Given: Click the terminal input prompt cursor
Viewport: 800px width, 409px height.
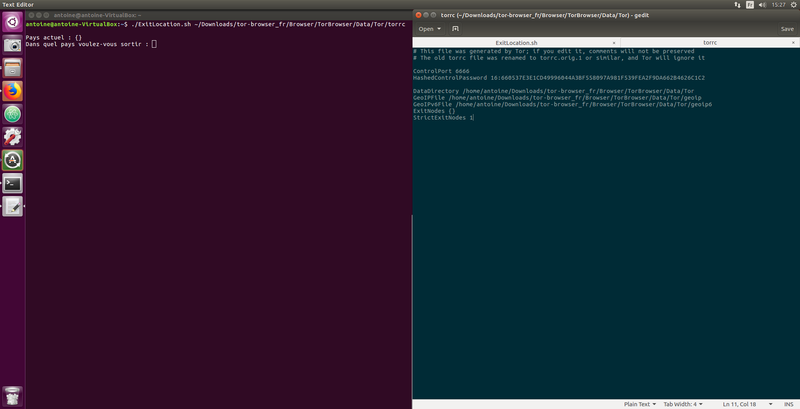Looking at the screenshot, I should pos(154,44).
